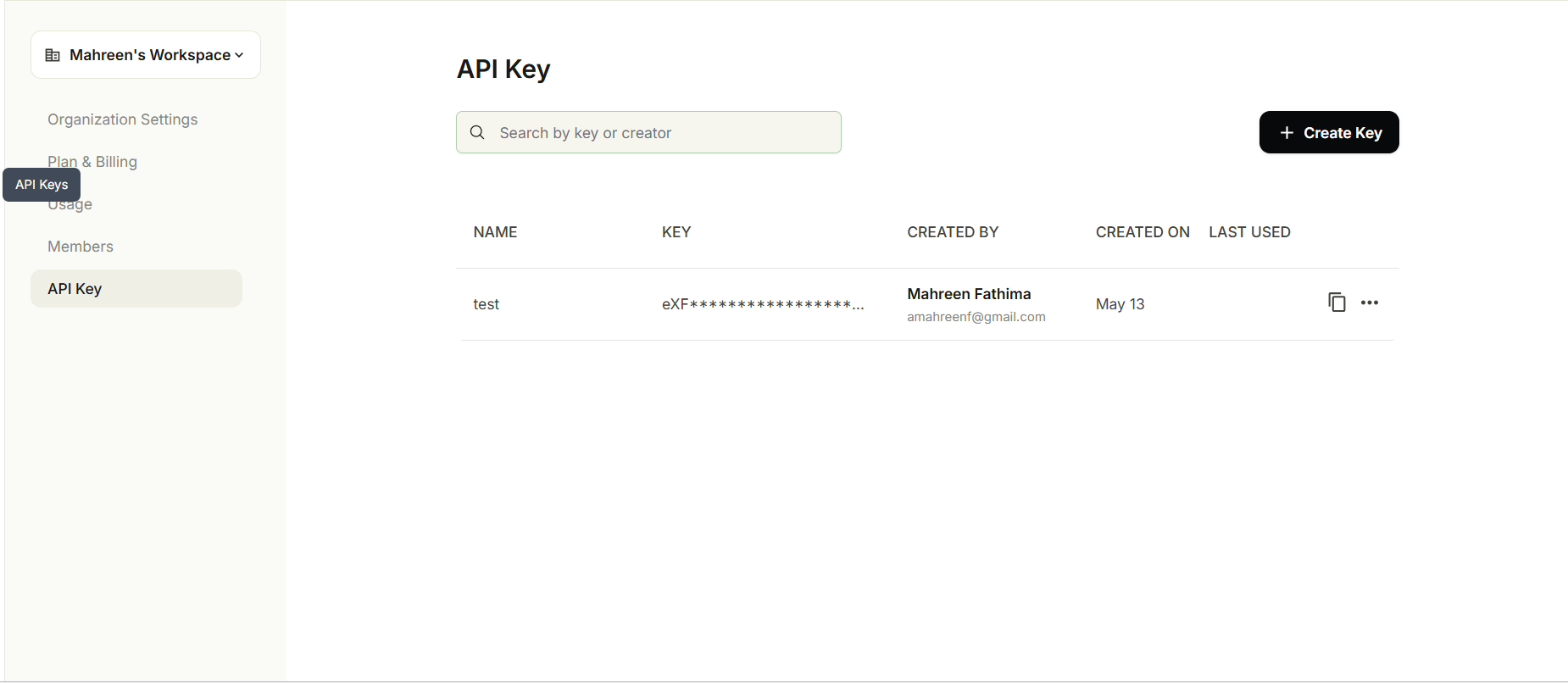Click the amahreenf@gmail.com email
Image resolution: width=1568 pixels, height=683 pixels.
click(976, 317)
